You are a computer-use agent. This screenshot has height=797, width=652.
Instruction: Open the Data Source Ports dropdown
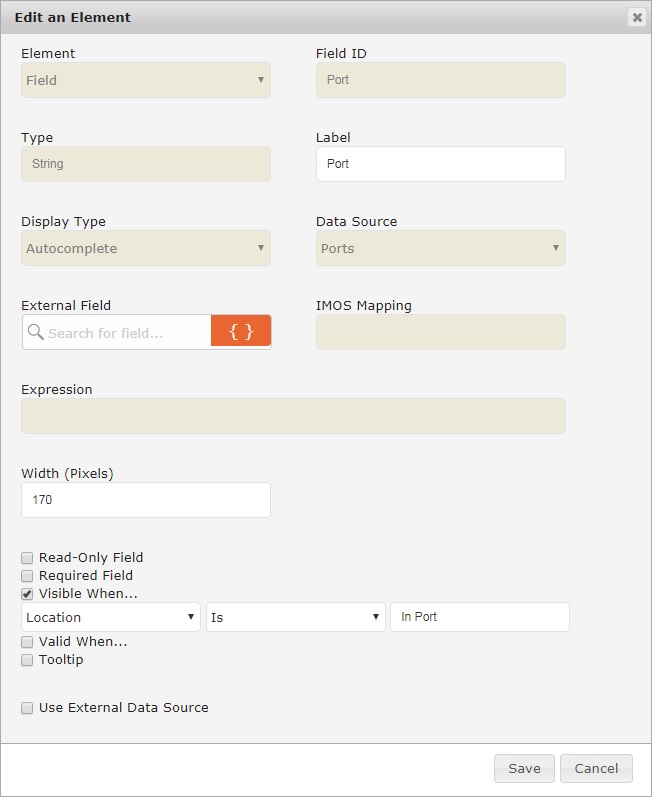tap(440, 248)
